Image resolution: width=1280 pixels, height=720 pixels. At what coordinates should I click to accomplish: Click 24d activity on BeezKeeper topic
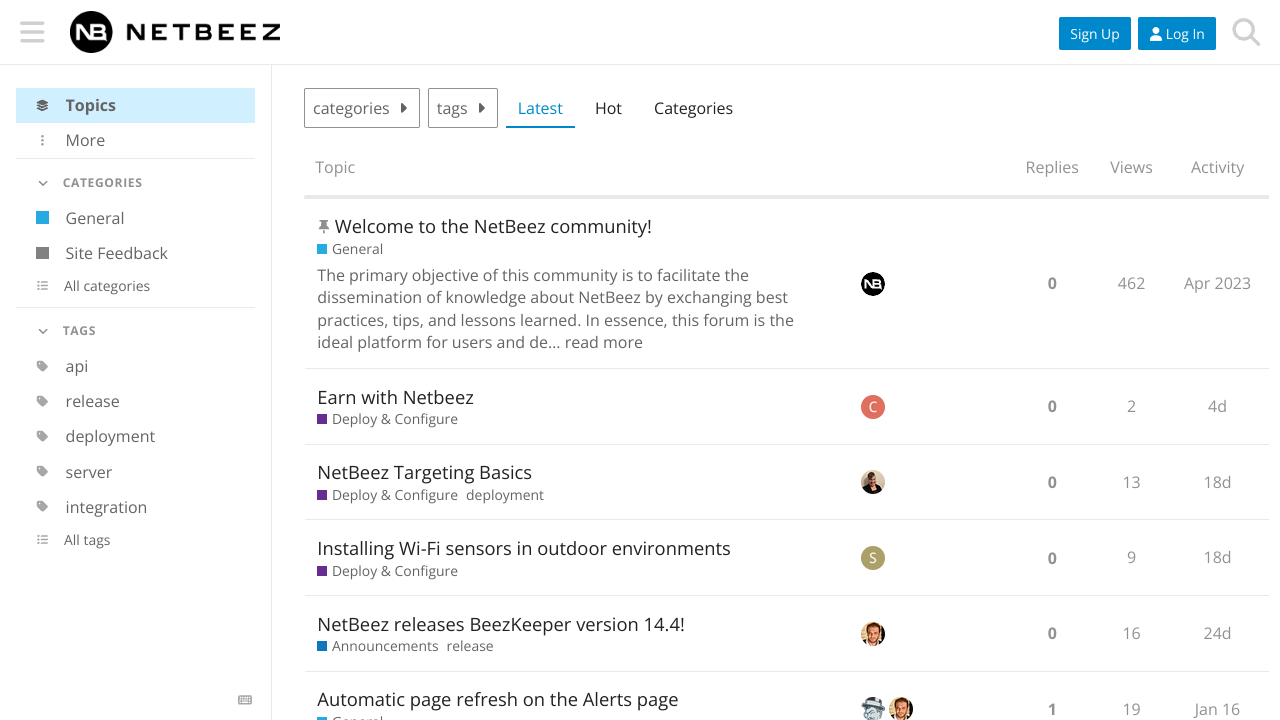[1217, 633]
